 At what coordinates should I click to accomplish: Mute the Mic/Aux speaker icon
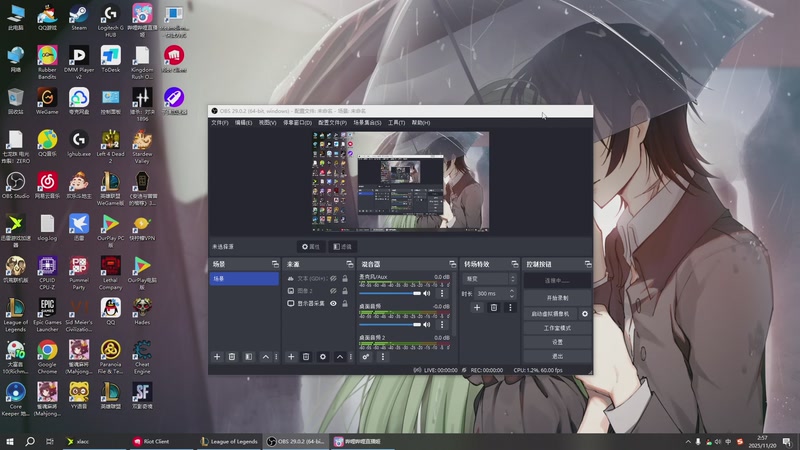click(x=427, y=293)
